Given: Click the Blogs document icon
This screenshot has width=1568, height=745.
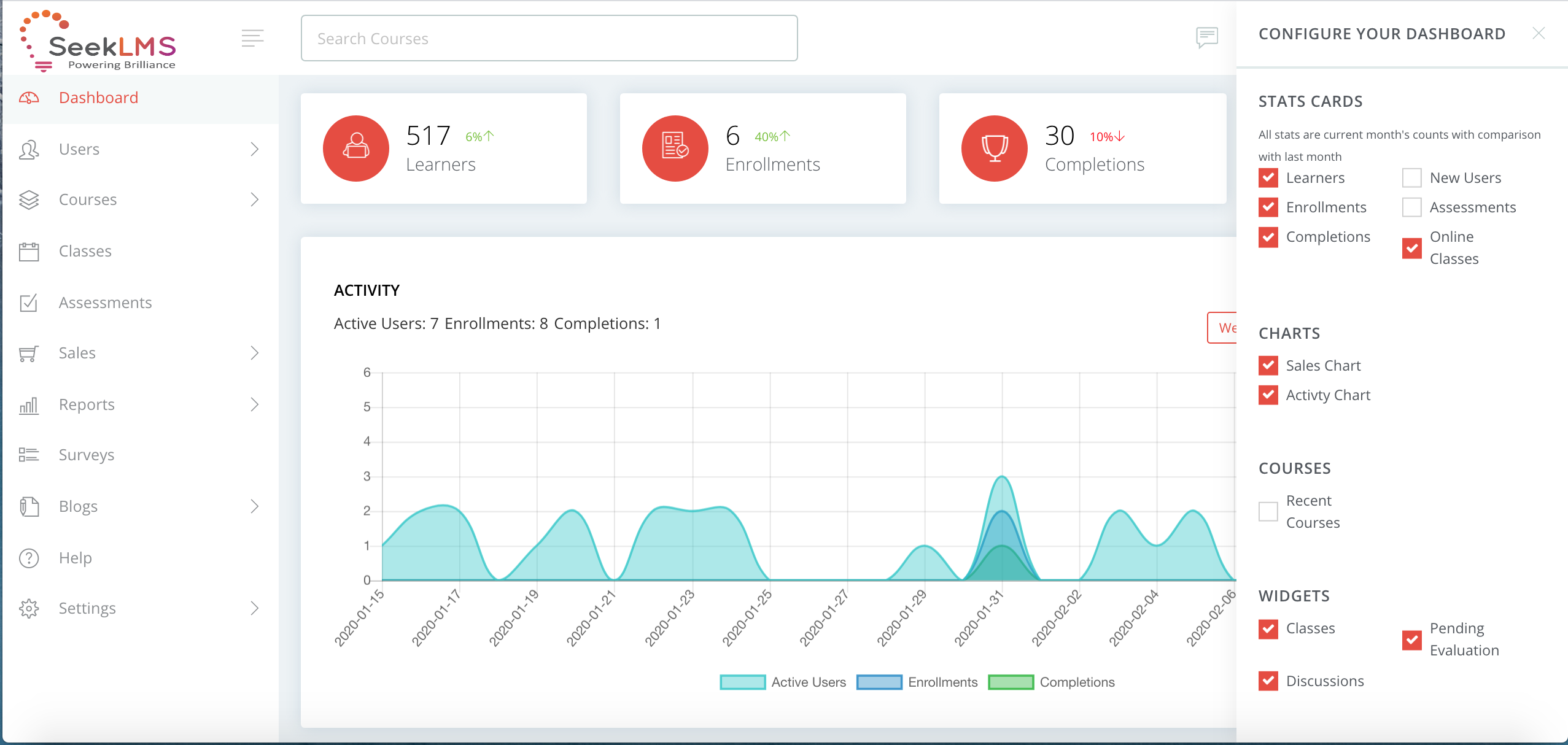Looking at the screenshot, I should [x=29, y=506].
